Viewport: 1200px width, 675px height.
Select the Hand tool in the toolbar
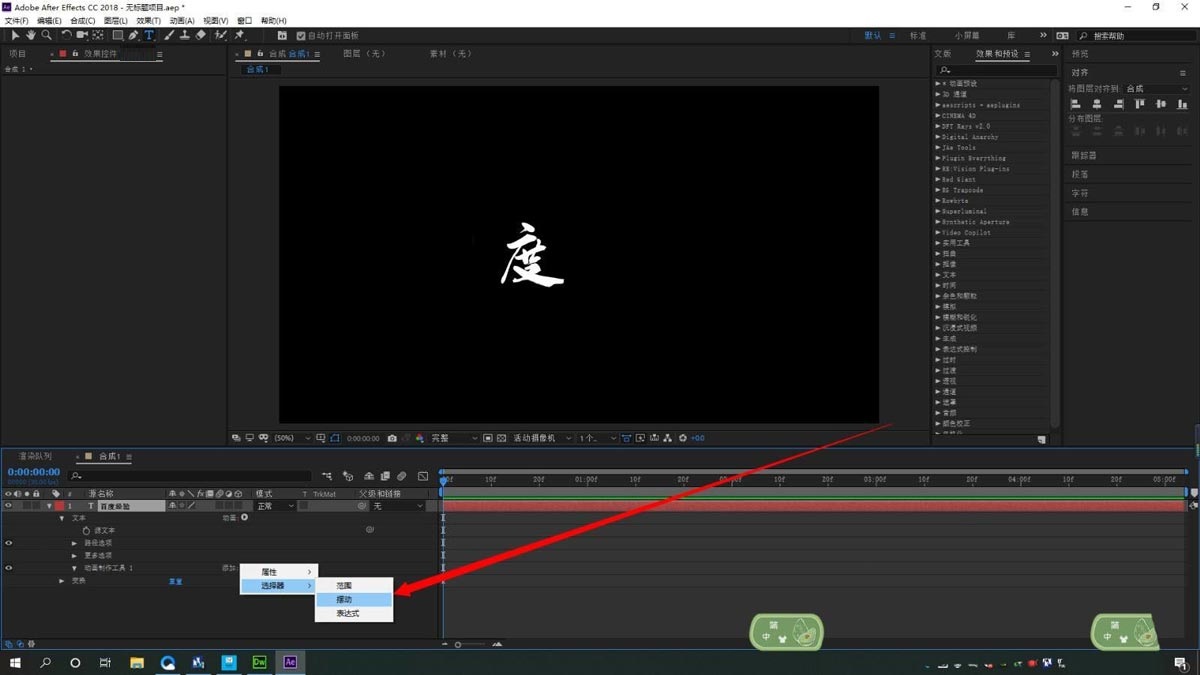coord(31,35)
